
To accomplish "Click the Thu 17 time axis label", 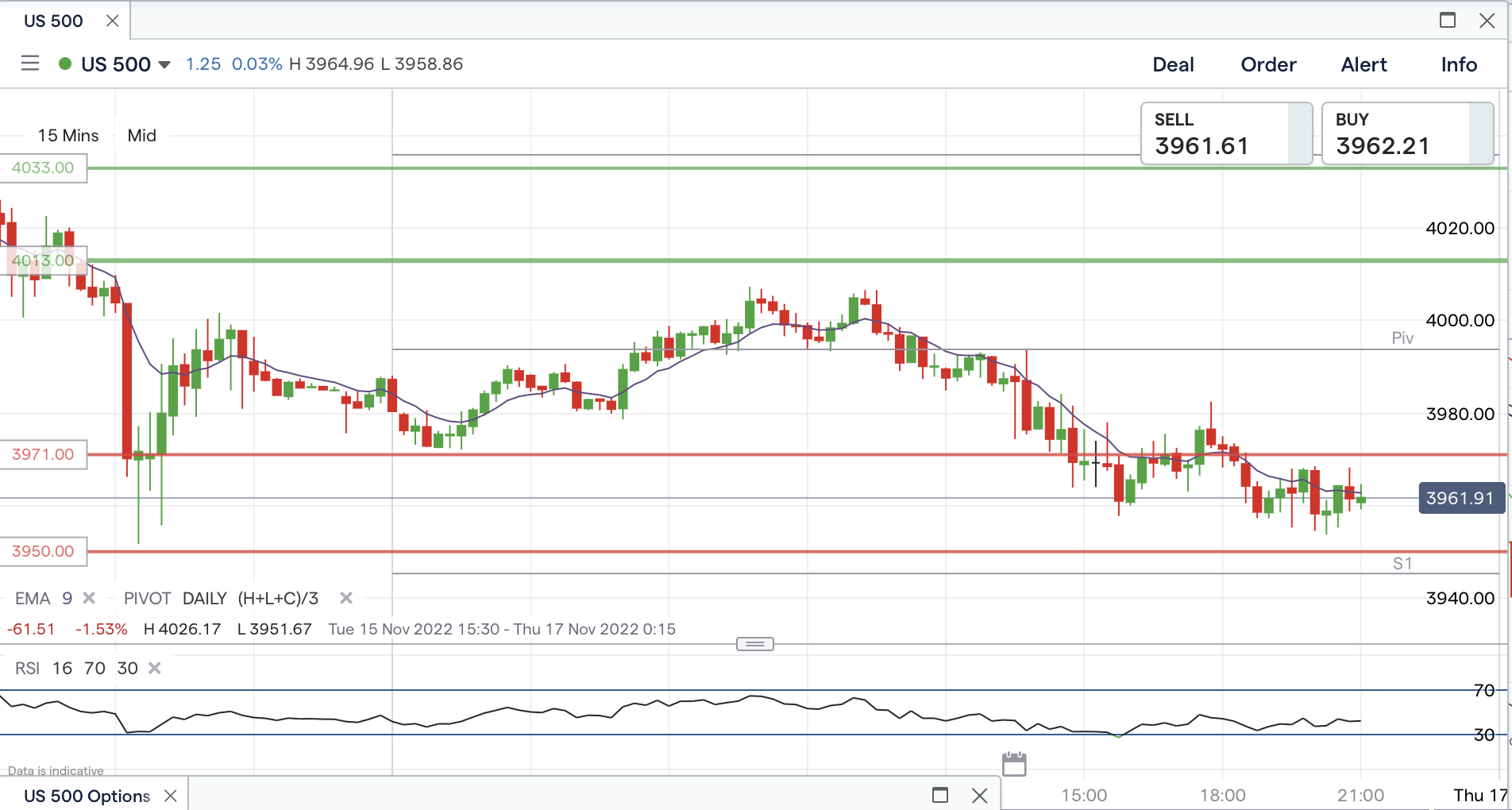I will coord(1480,796).
